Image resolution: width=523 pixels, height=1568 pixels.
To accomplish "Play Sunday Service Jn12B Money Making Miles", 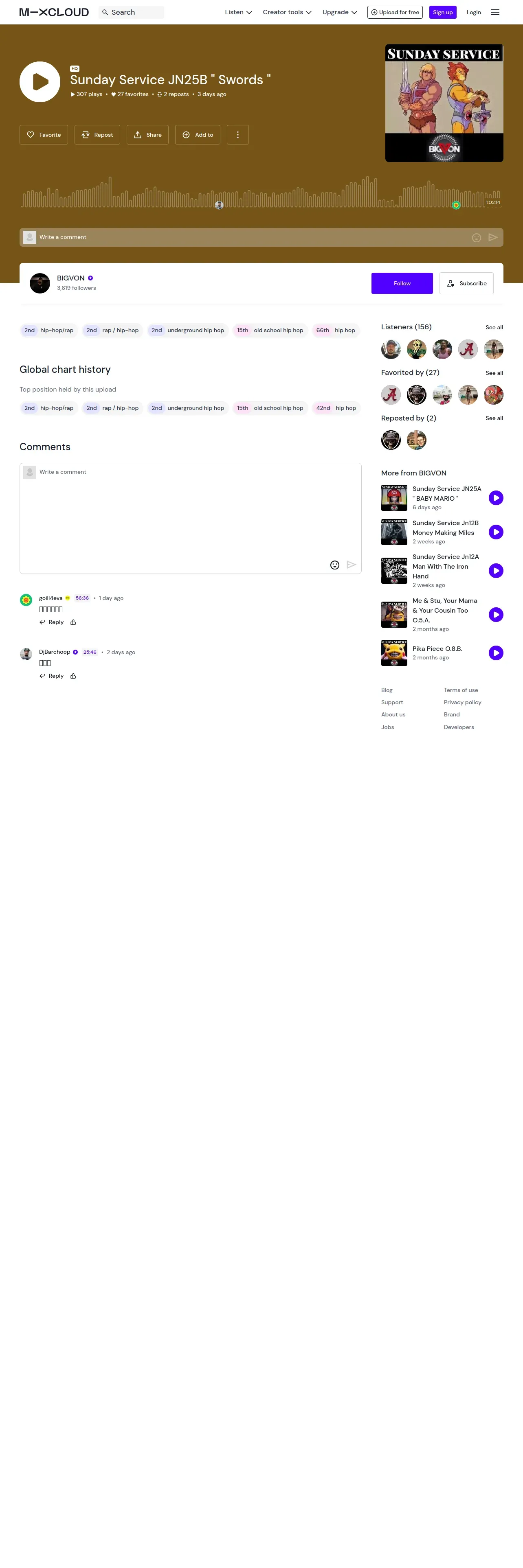I will click(496, 532).
